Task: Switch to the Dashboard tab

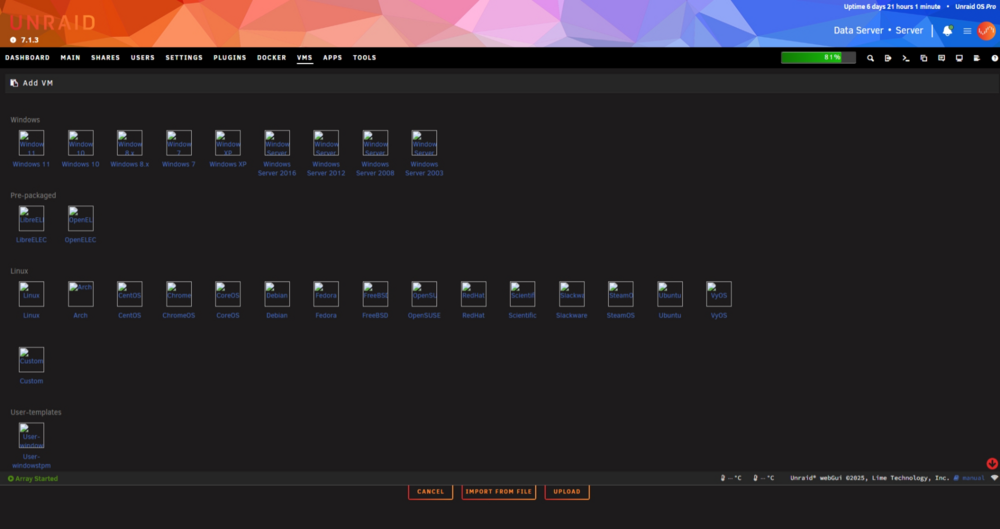Action: [27, 57]
